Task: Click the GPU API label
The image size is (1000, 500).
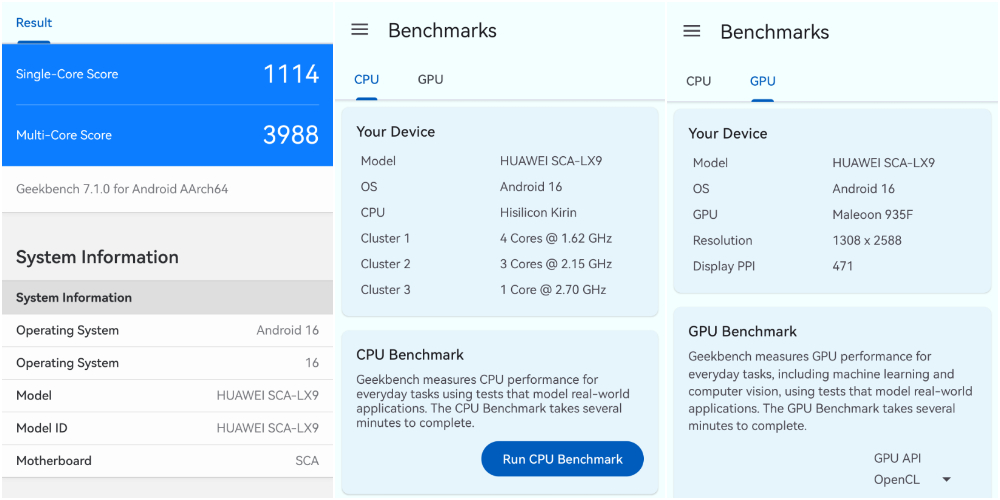Action: coord(897,458)
